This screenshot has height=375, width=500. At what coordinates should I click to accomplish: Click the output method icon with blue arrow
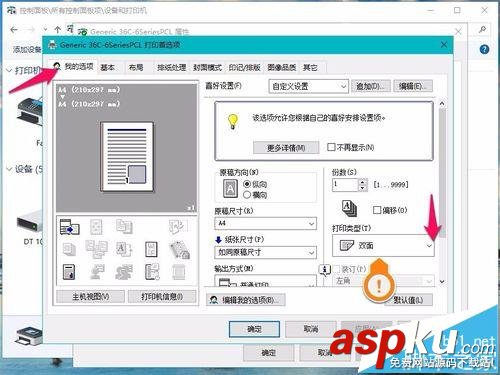click(x=70, y=227)
